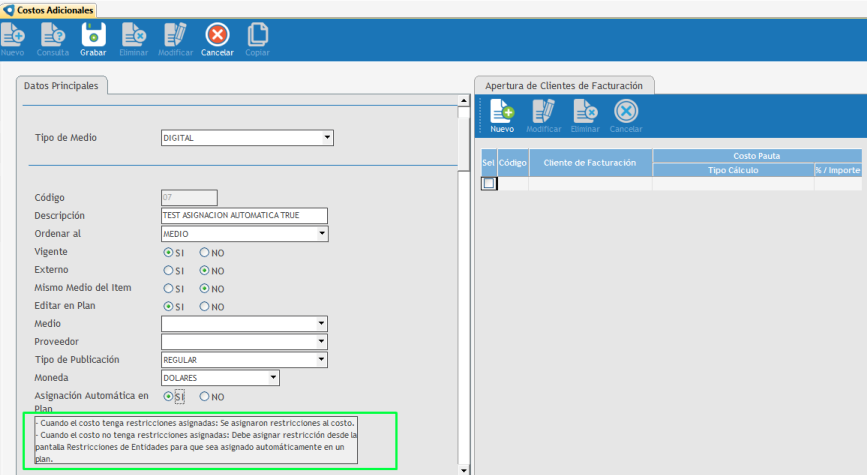Switch to the Datos Principales tab
867x475 pixels.
pos(61,87)
